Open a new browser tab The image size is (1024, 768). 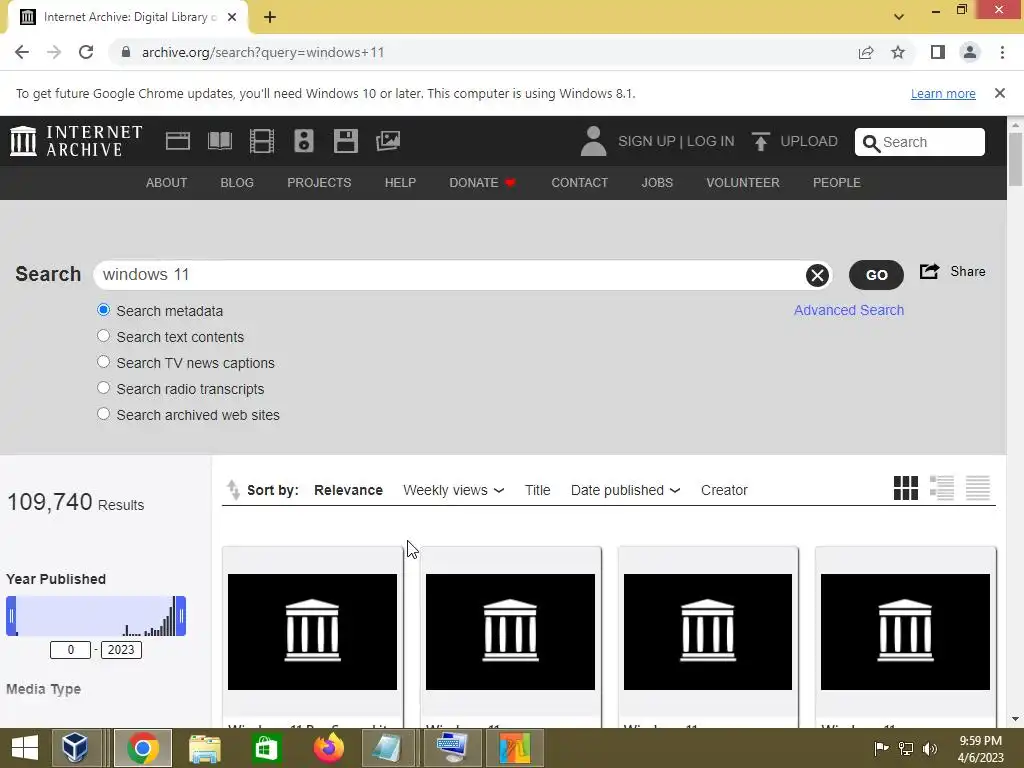coord(270,17)
